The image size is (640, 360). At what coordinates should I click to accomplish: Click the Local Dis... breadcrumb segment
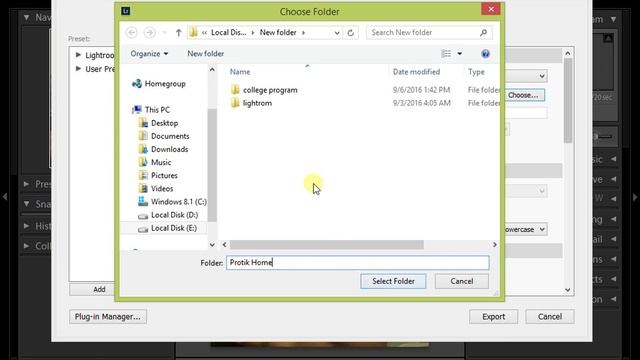(228, 33)
